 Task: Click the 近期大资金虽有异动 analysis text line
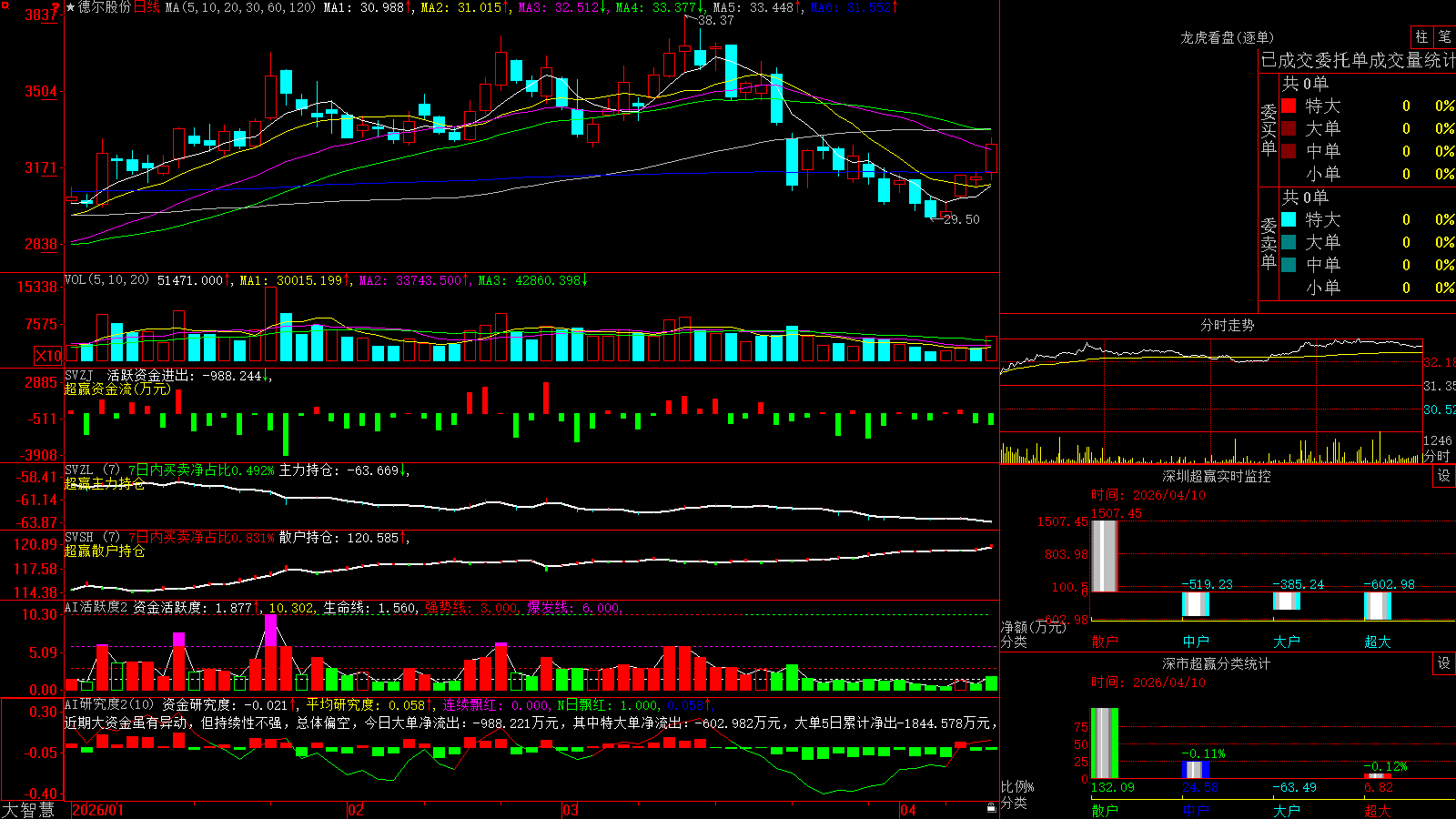[531, 723]
